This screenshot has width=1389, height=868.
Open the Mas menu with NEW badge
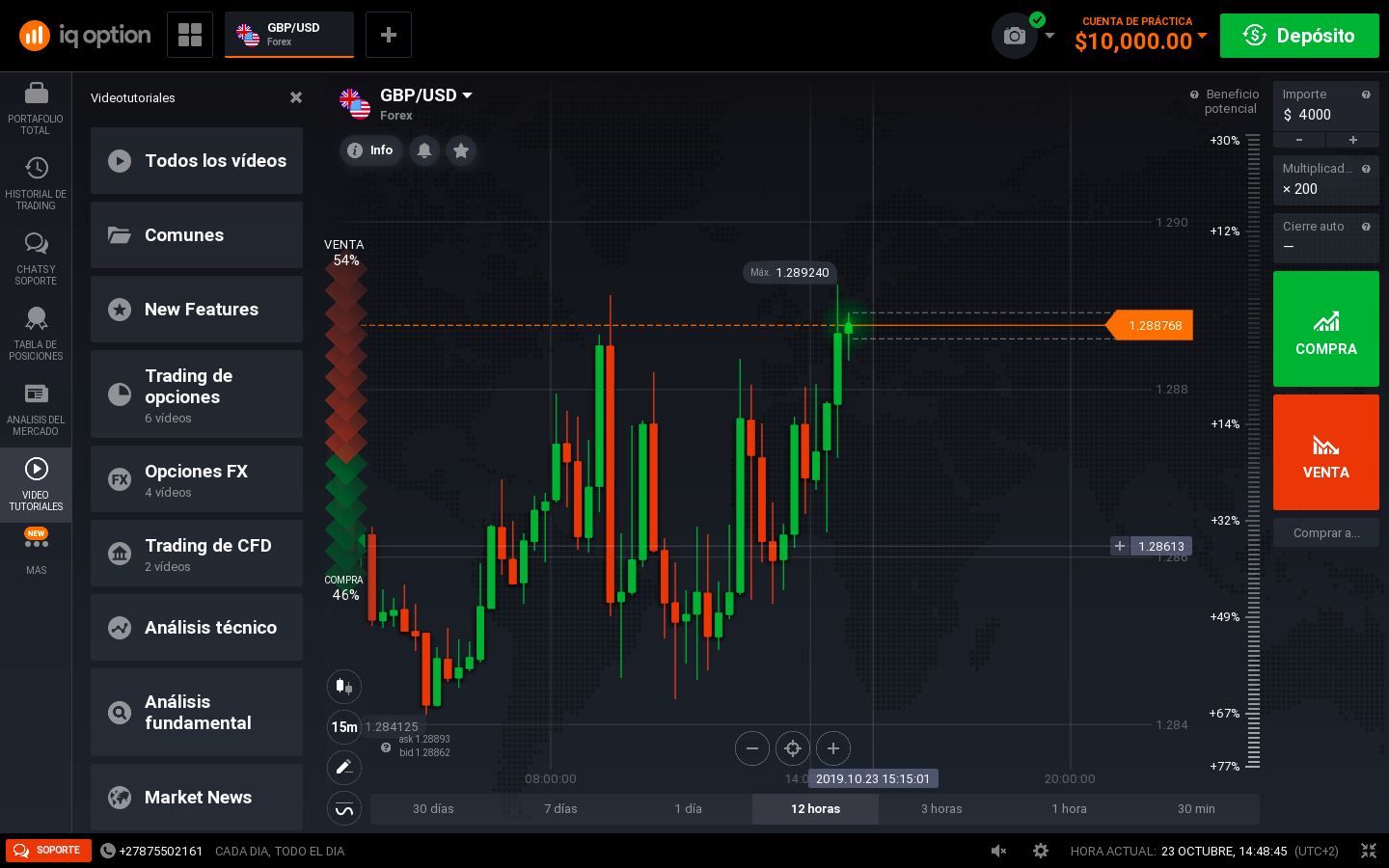point(36,552)
